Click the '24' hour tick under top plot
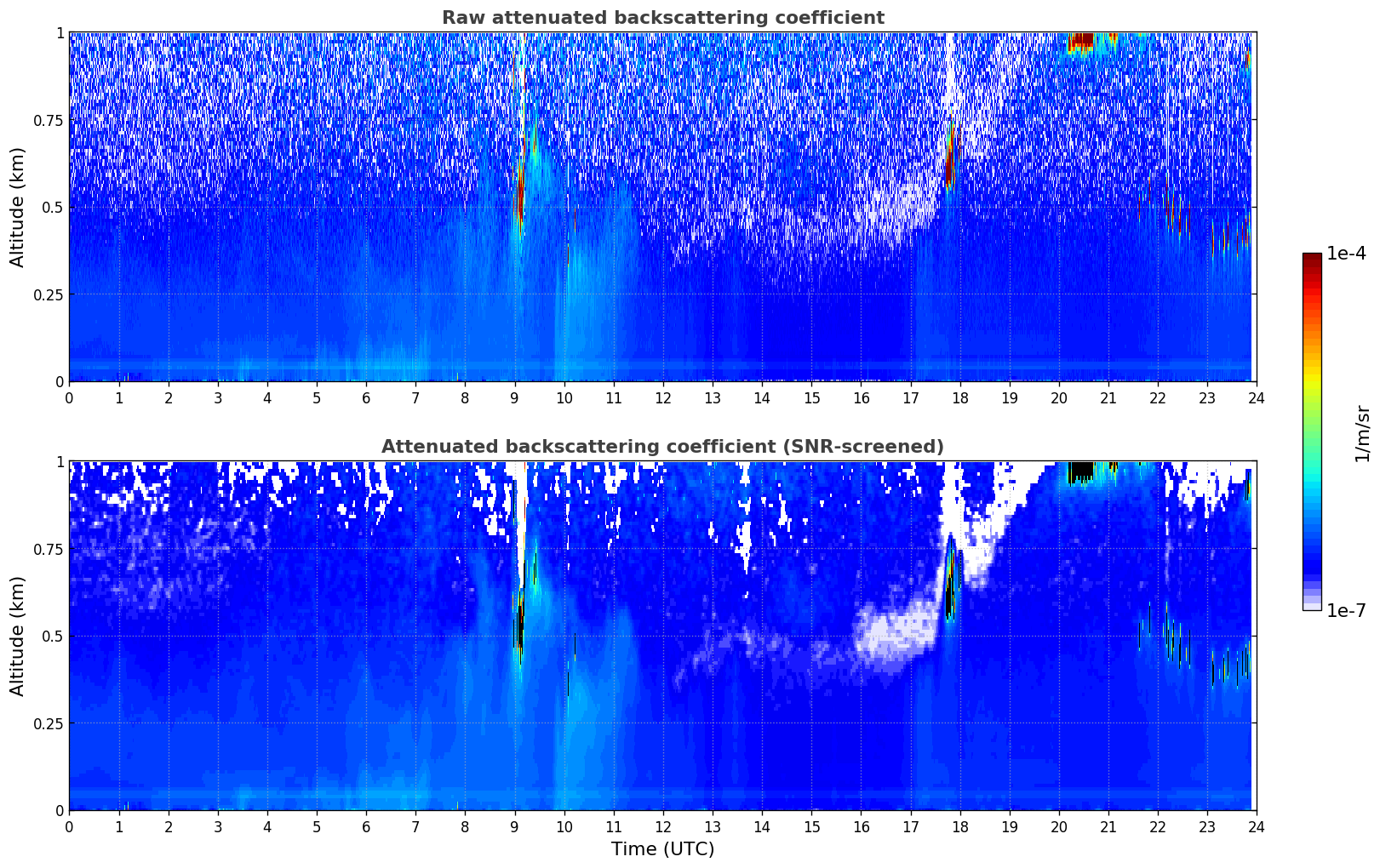1380x868 pixels. pos(1256,397)
